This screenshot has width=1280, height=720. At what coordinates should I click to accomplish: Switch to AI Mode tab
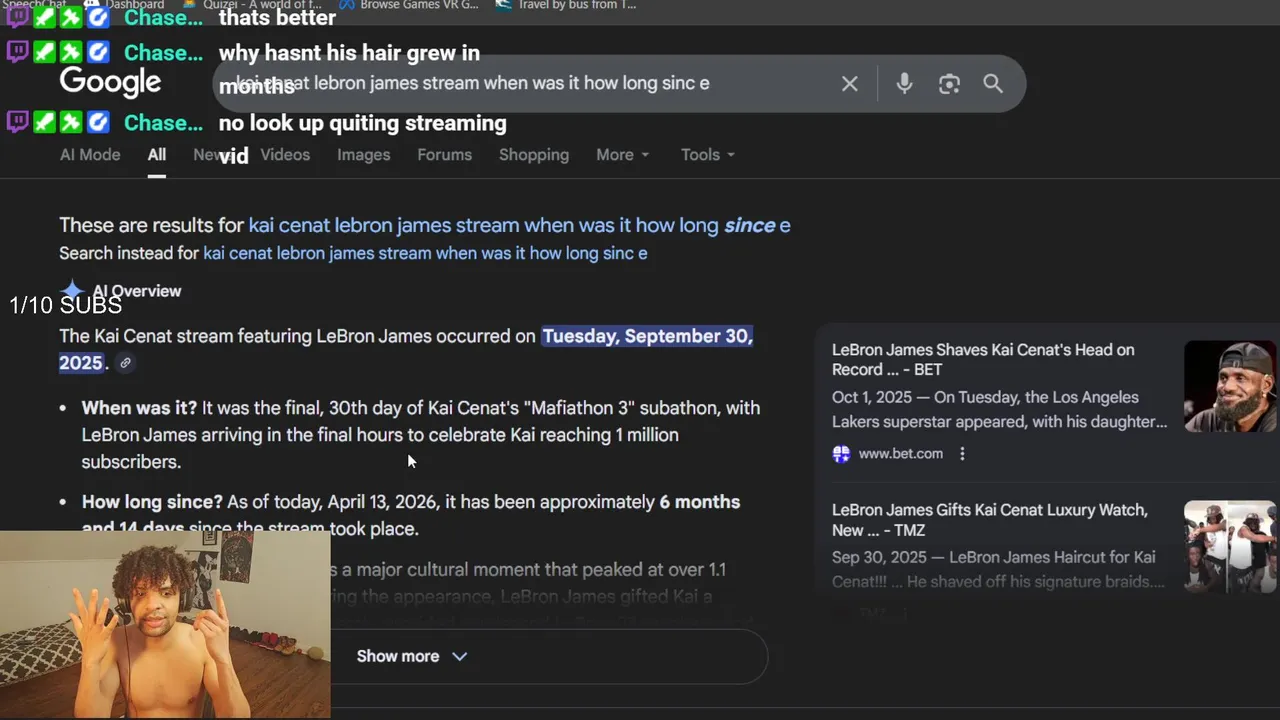click(x=90, y=155)
